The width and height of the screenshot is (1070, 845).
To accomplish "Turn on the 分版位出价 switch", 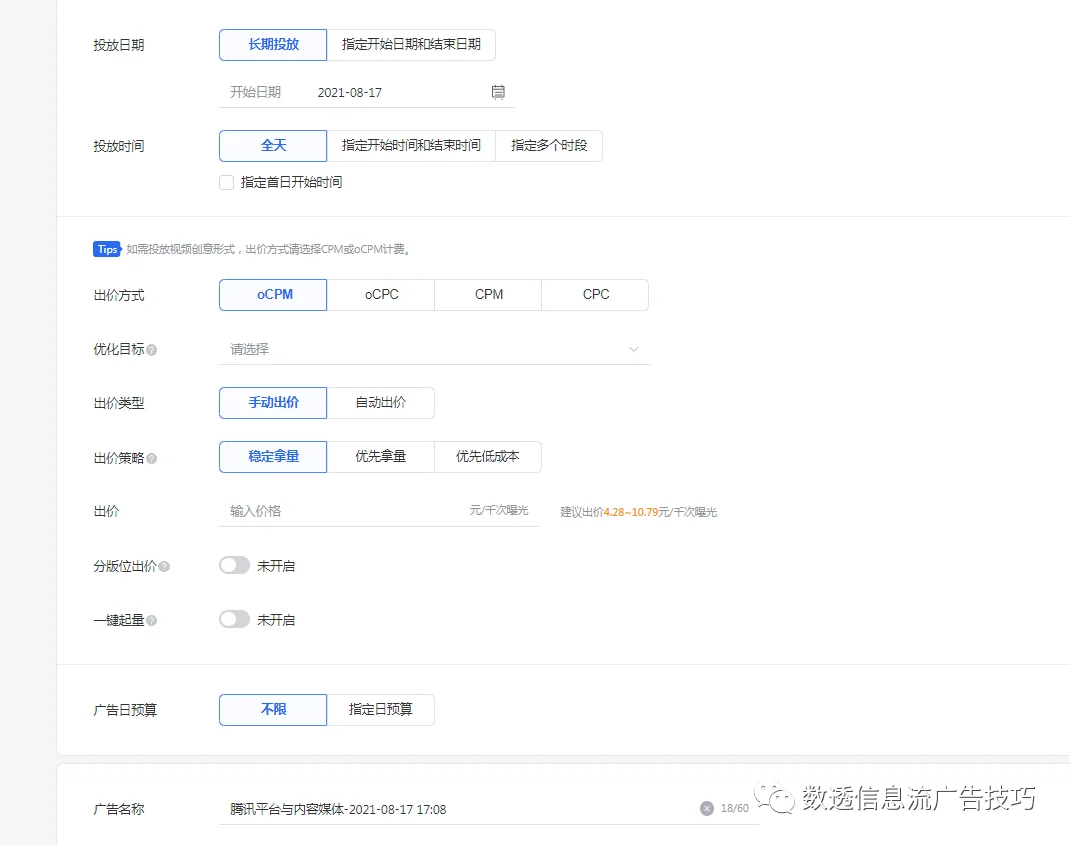I will 234,565.
